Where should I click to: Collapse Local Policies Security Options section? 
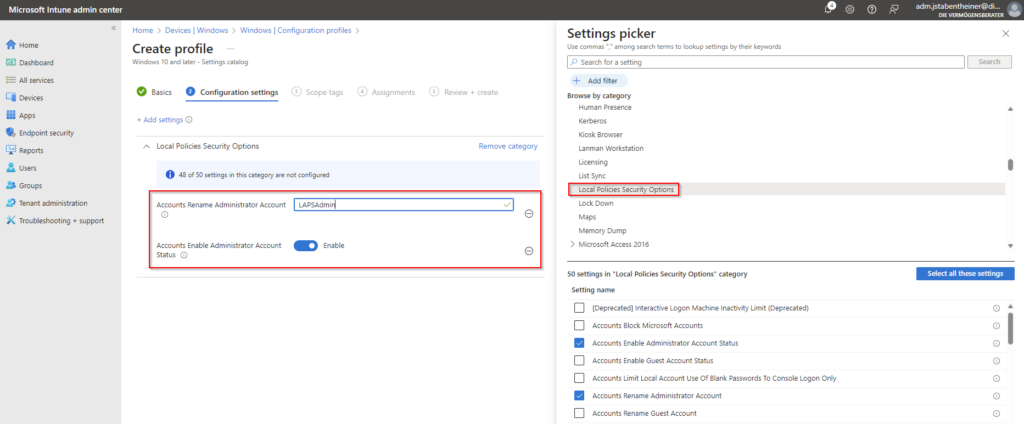(x=145, y=146)
